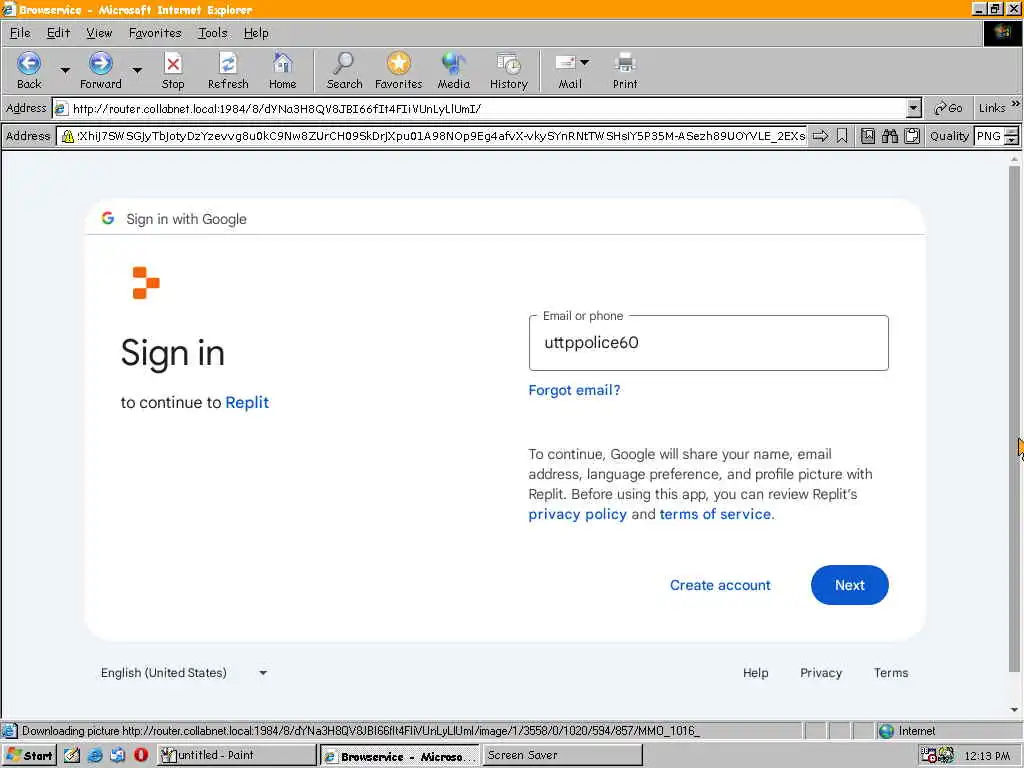Click the Windows Start button
Viewport: 1024px width, 768px height.
point(29,756)
